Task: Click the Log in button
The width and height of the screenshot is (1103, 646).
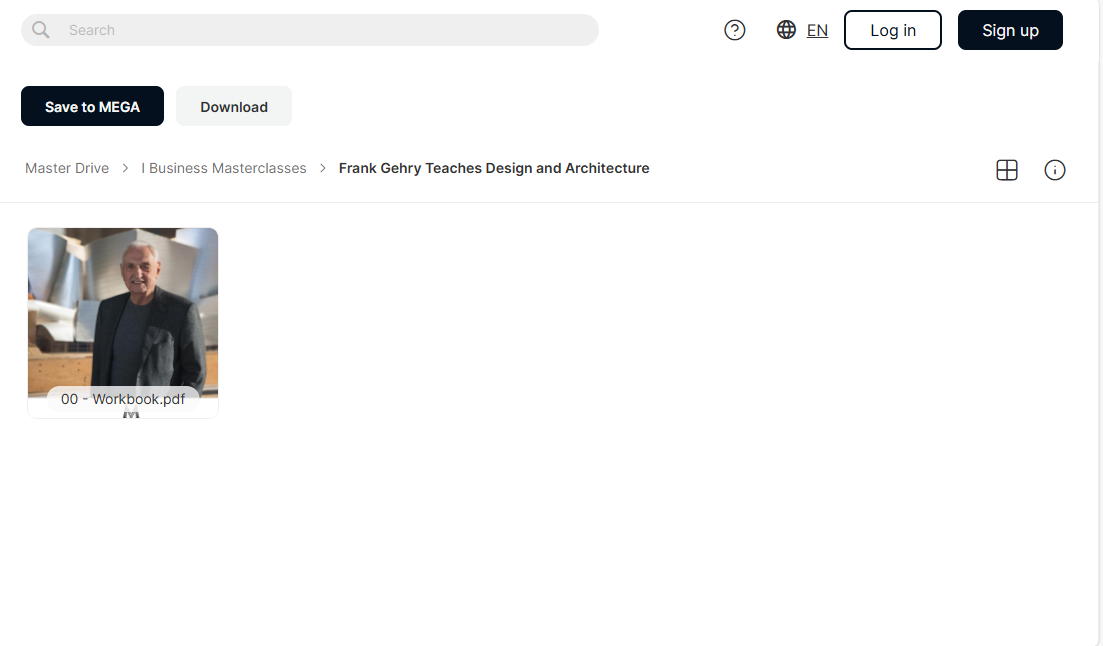Action: pos(893,30)
